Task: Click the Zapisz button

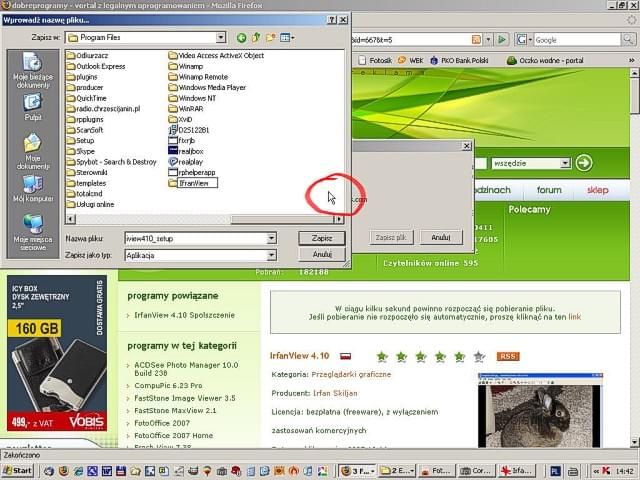Action: pyautogui.click(x=322, y=238)
